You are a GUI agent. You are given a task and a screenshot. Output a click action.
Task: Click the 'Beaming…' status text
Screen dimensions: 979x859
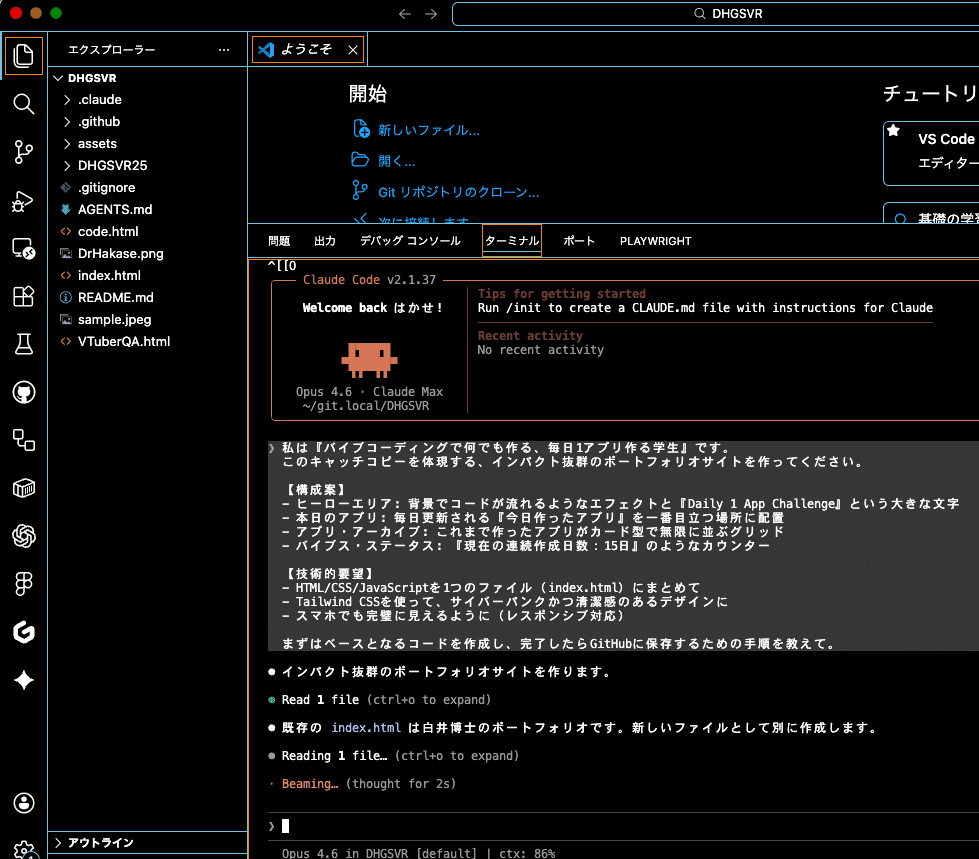310,783
